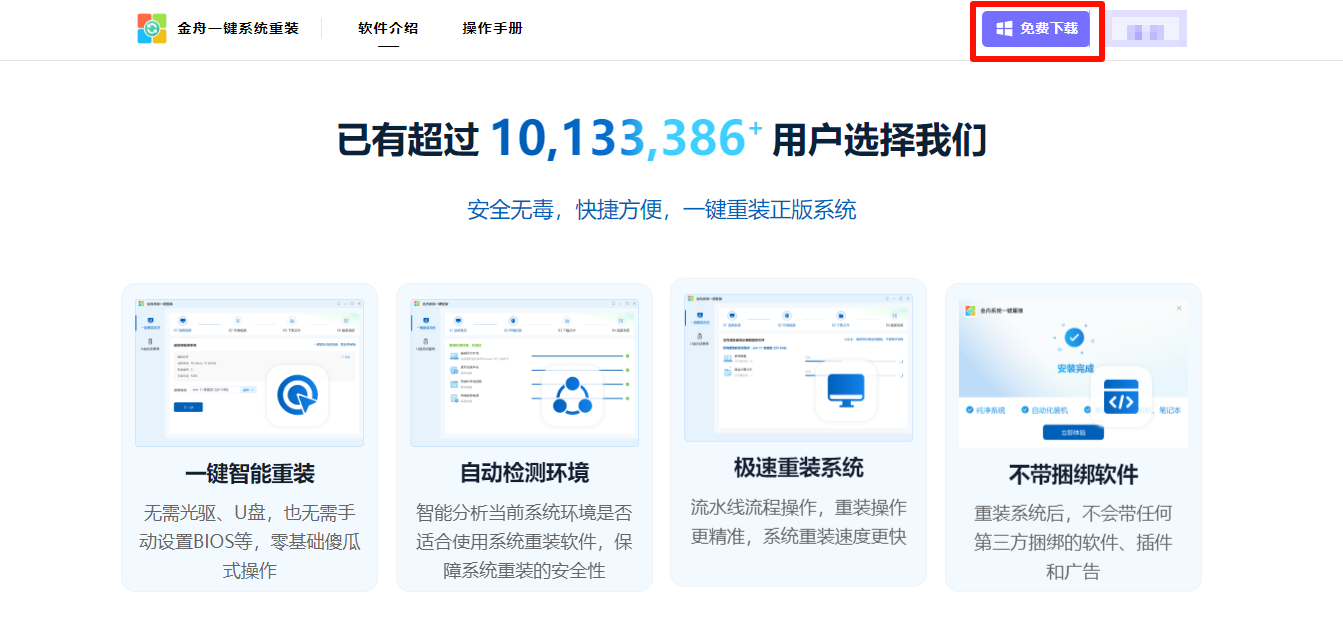Select the 不带捆绑软件 heading
This screenshot has height=618, width=1343.
(1073, 474)
